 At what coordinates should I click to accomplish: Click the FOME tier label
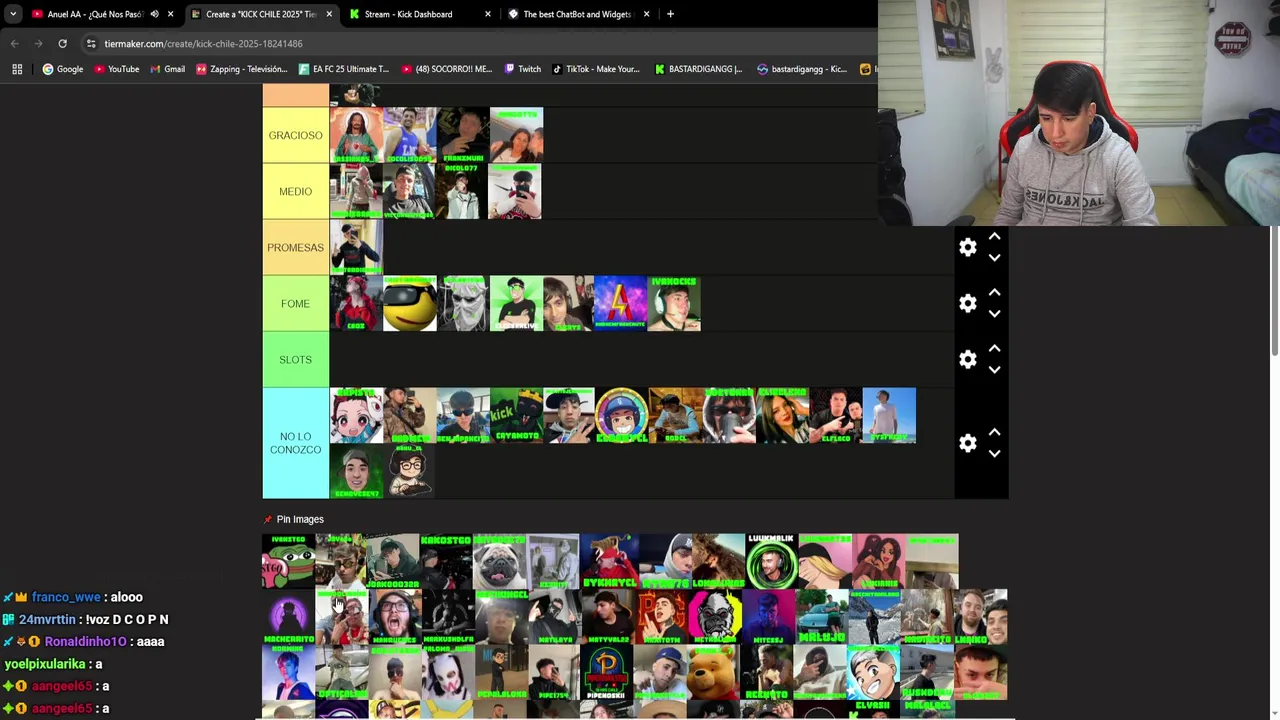point(295,303)
